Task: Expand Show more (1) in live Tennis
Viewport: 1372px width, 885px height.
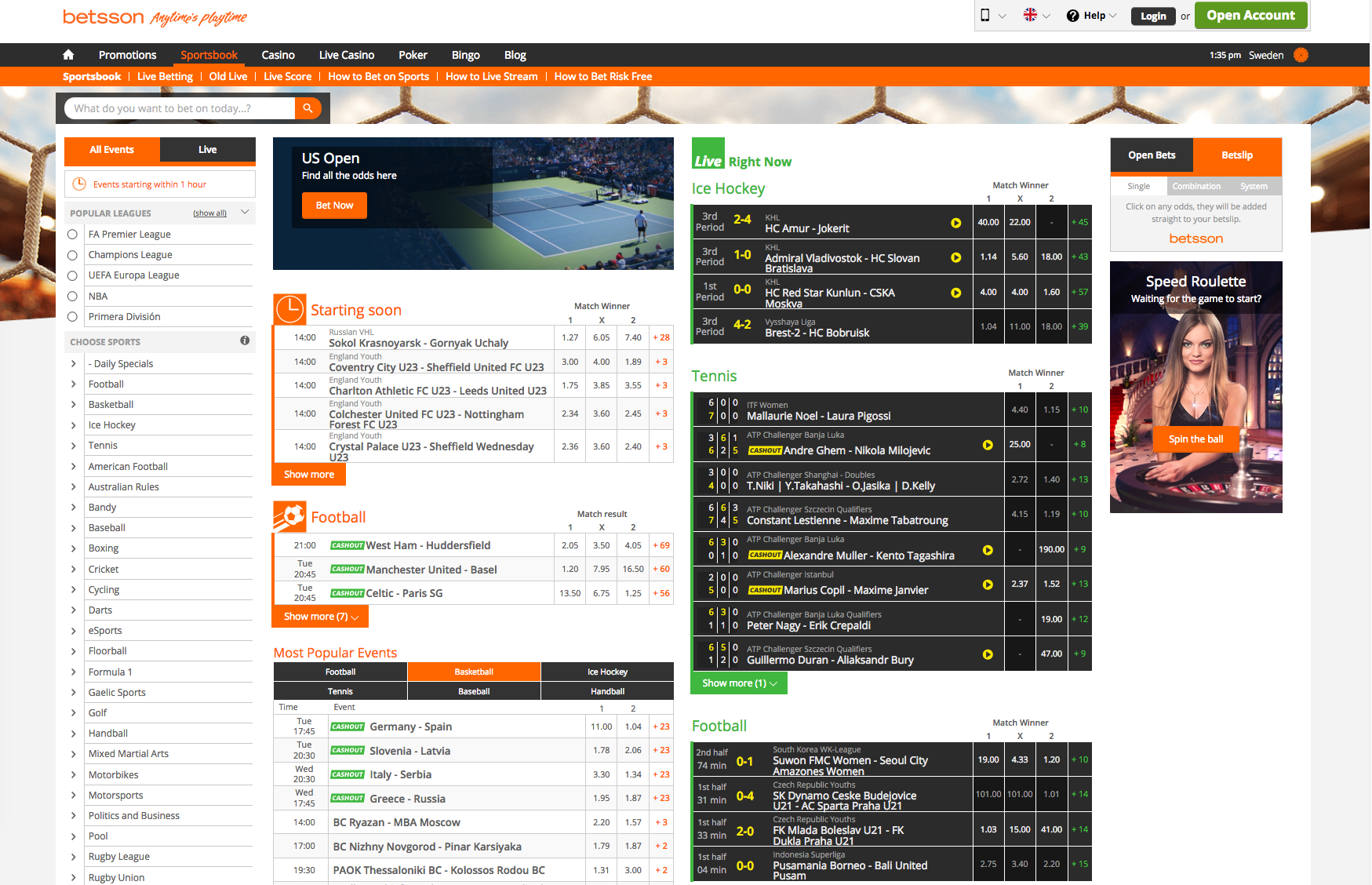Action: click(x=739, y=683)
